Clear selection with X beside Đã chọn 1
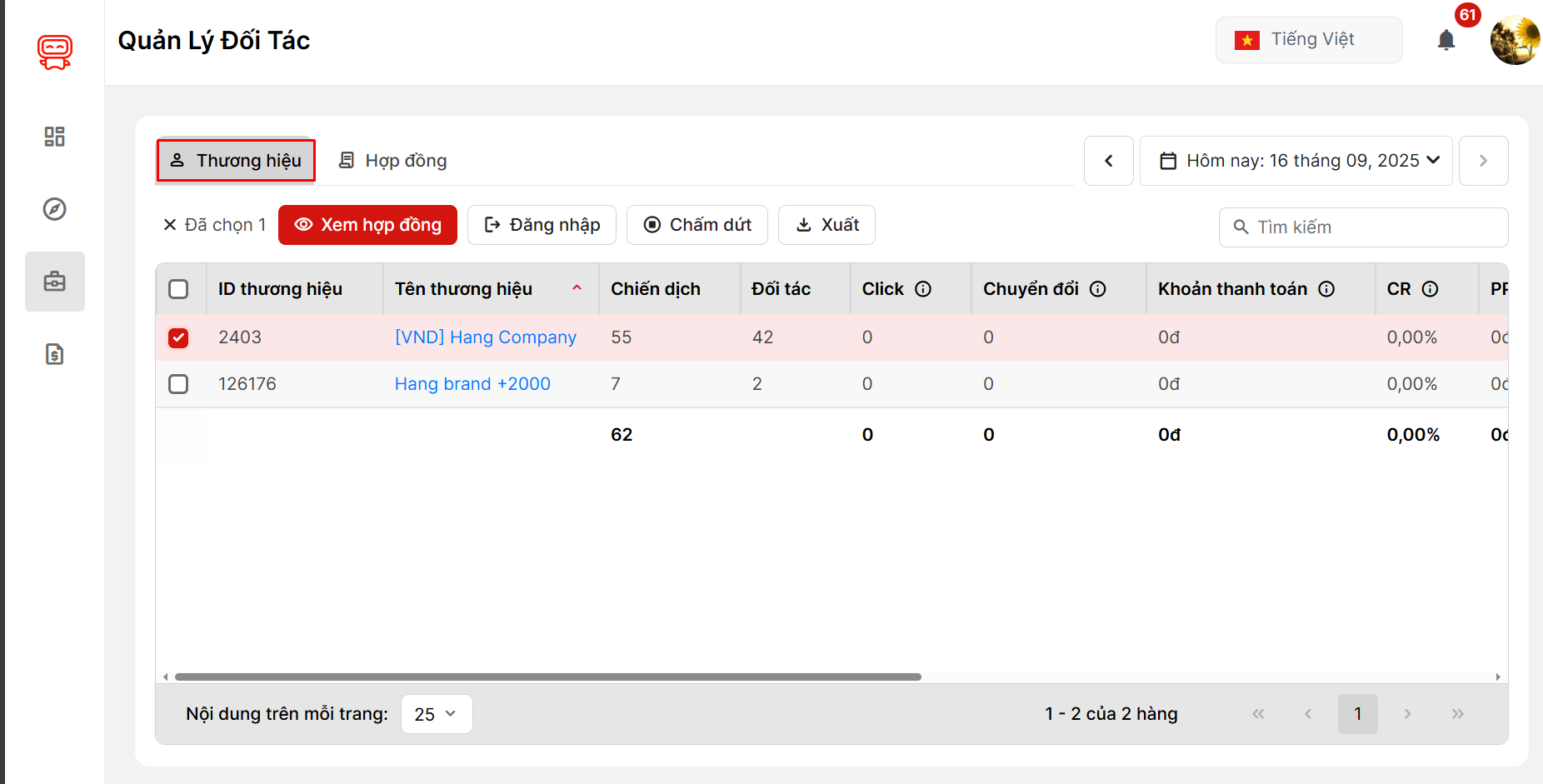1543x784 pixels. click(x=170, y=225)
